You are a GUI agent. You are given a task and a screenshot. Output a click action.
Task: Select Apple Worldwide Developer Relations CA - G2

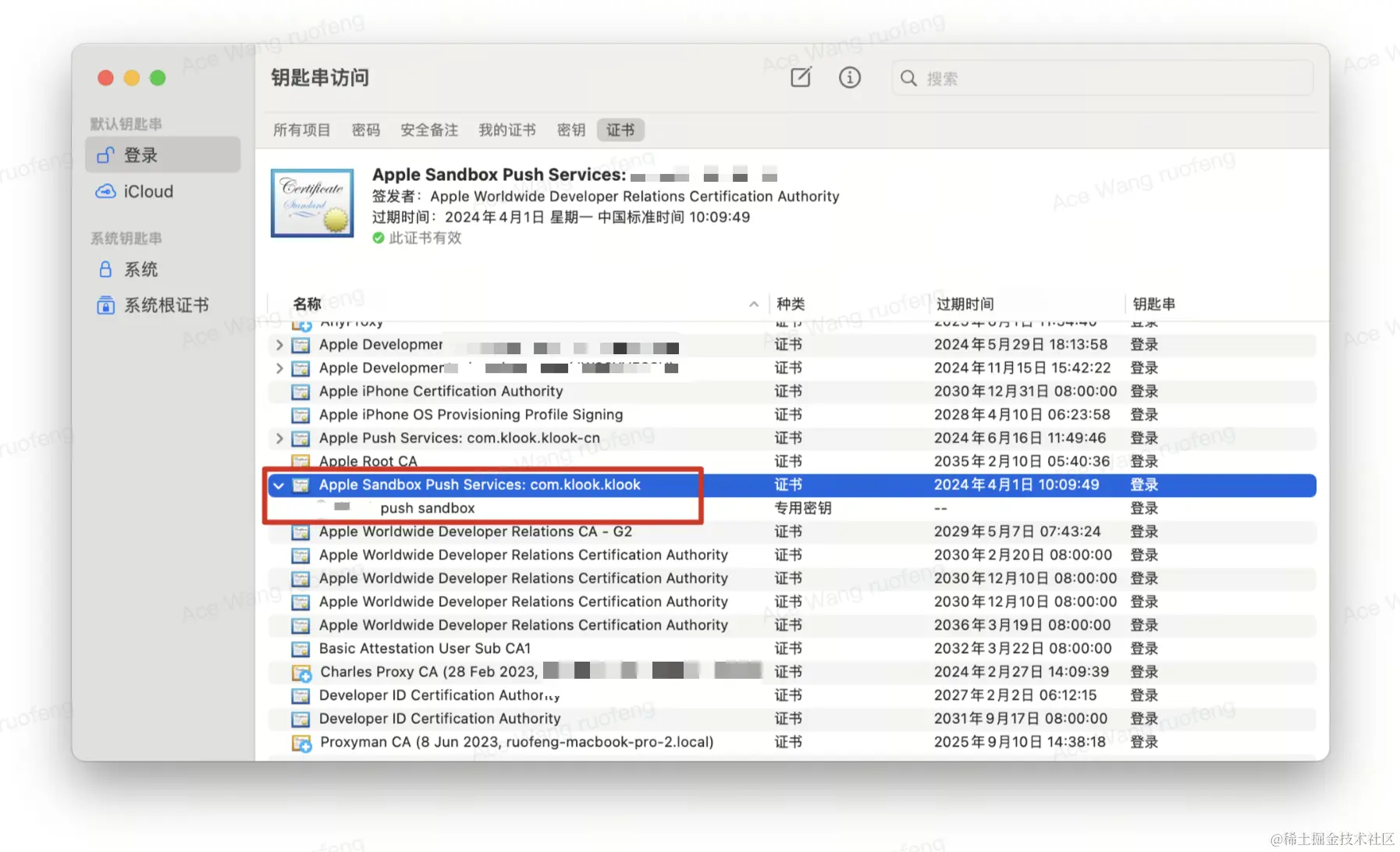792,532
